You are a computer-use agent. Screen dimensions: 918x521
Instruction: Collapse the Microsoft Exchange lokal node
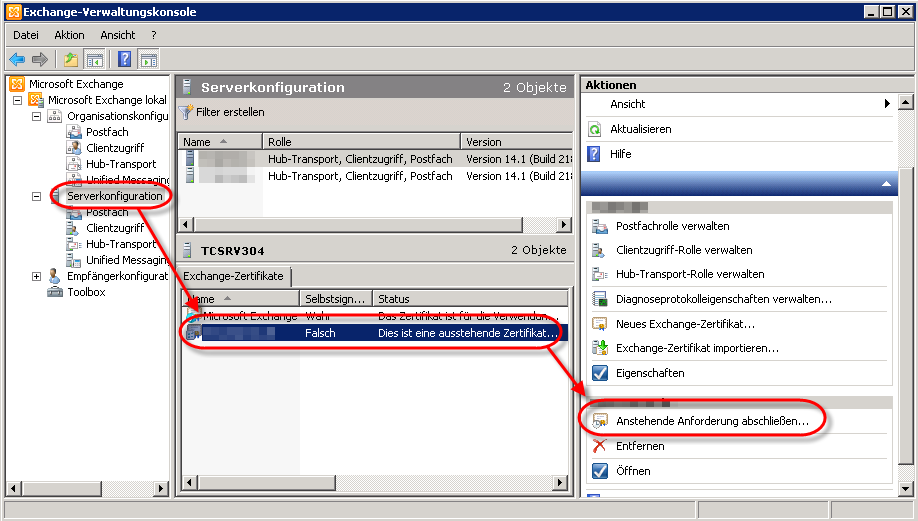tap(18, 100)
